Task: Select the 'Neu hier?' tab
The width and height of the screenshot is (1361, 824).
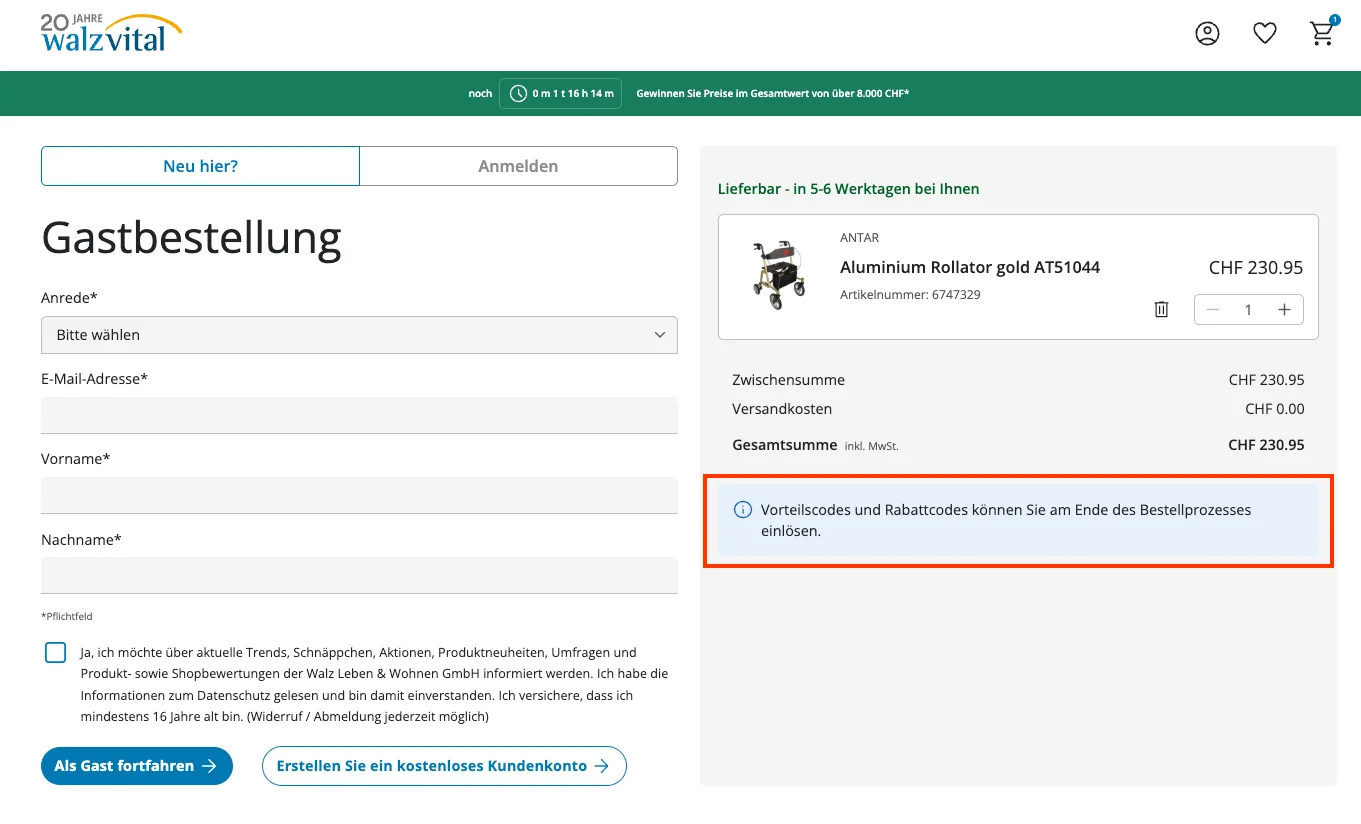Action: (x=199, y=165)
